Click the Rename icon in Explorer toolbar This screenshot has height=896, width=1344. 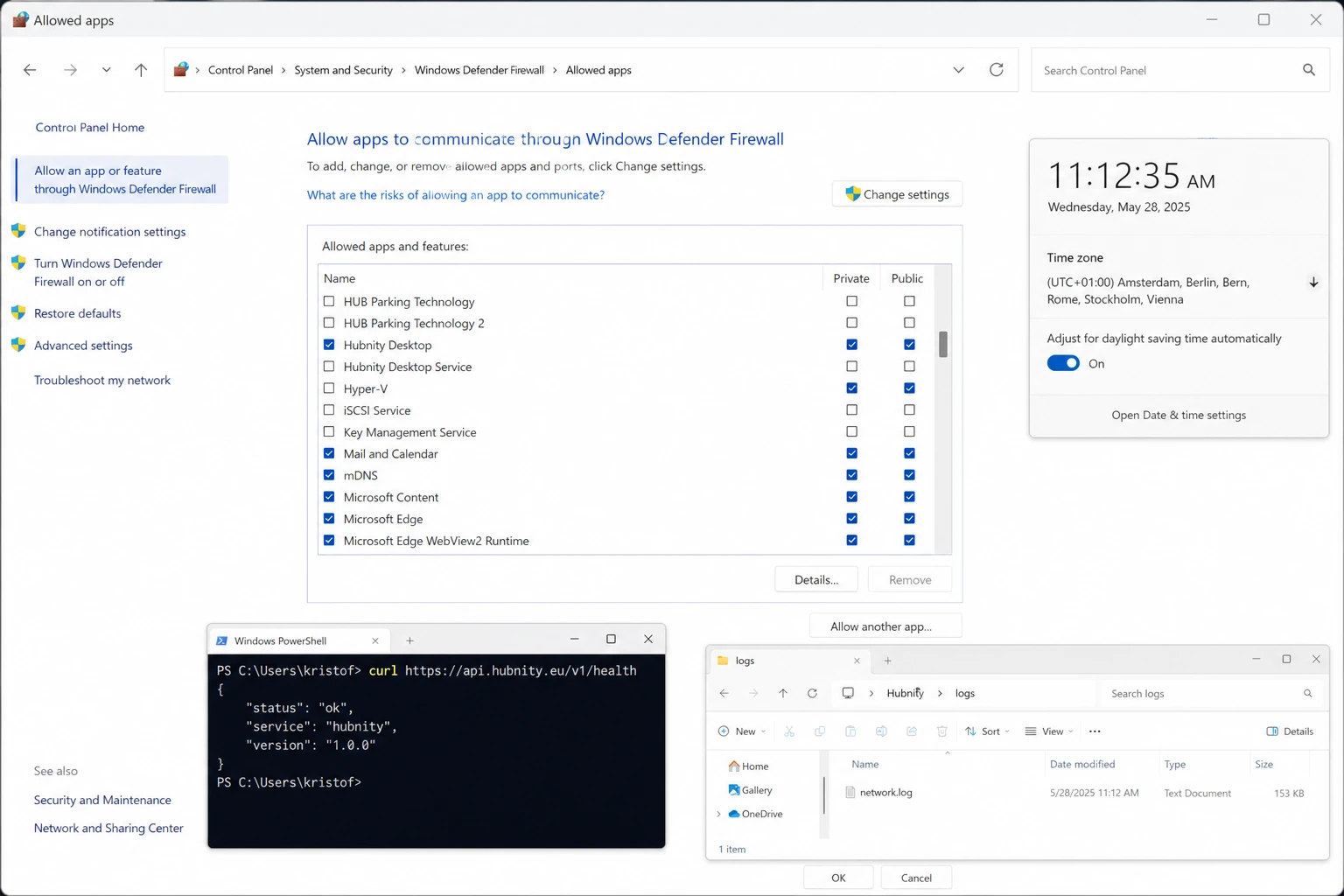click(x=881, y=731)
